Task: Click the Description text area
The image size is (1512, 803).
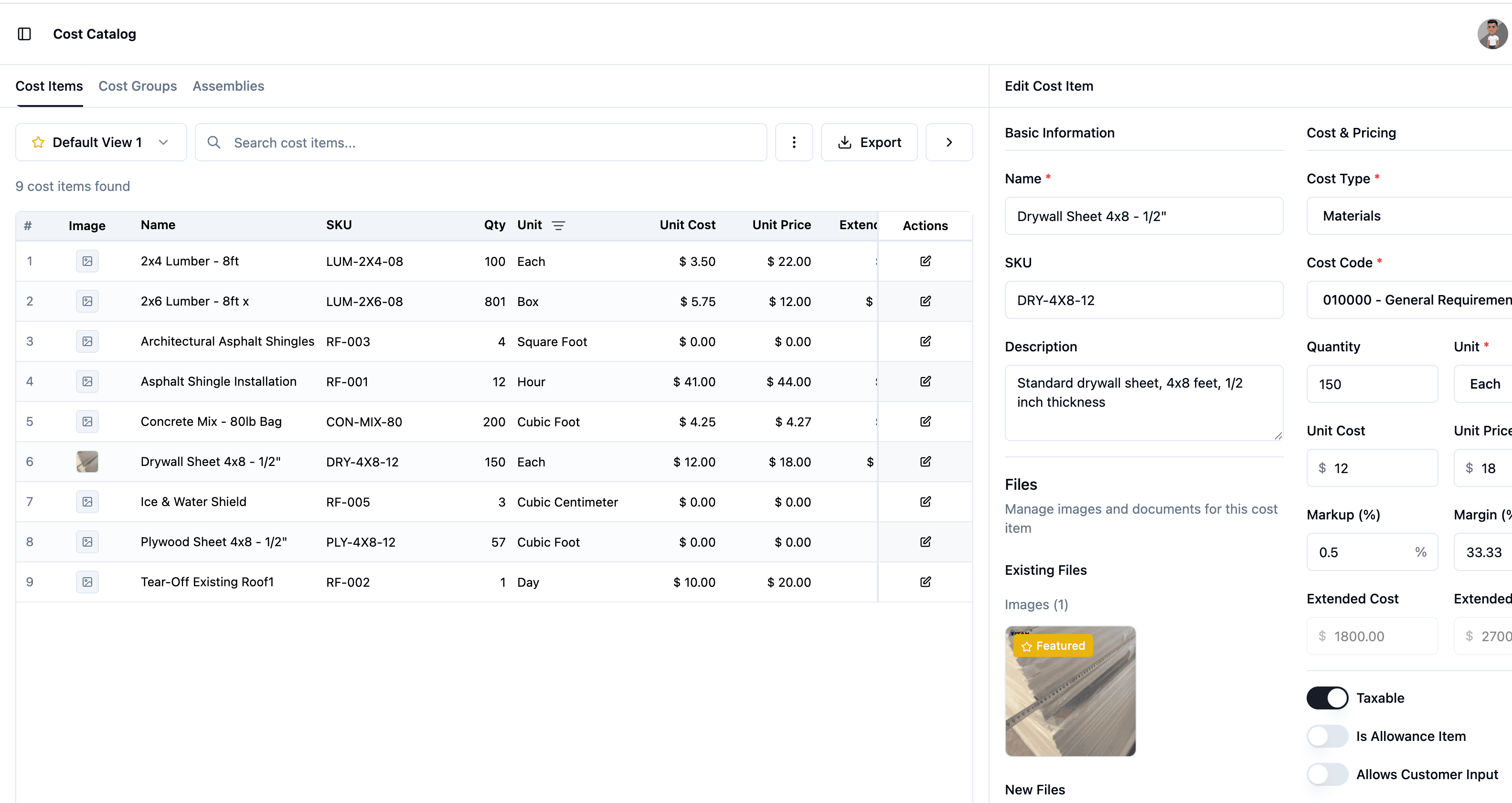Action: [x=1143, y=402]
